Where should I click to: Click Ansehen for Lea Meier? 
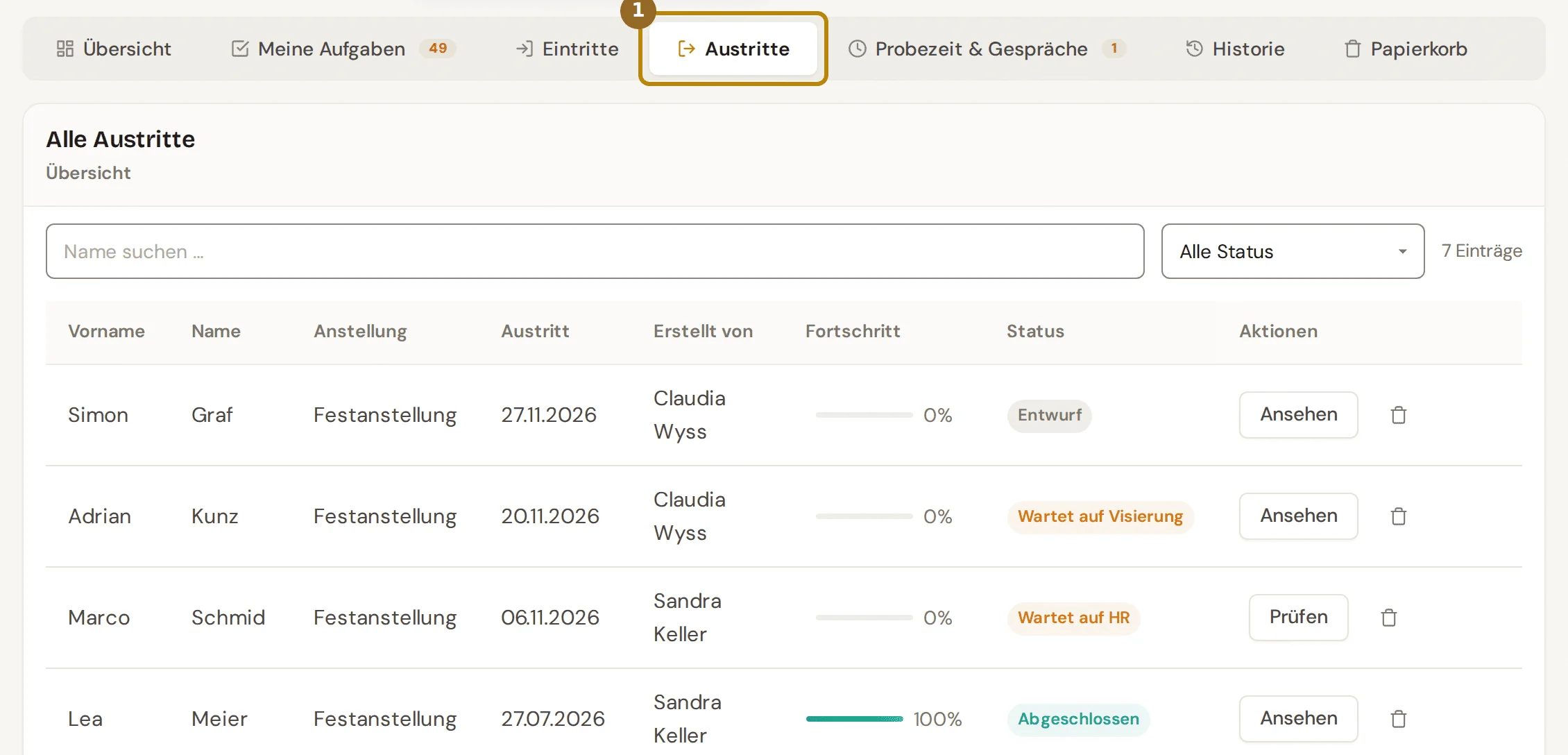point(1298,719)
